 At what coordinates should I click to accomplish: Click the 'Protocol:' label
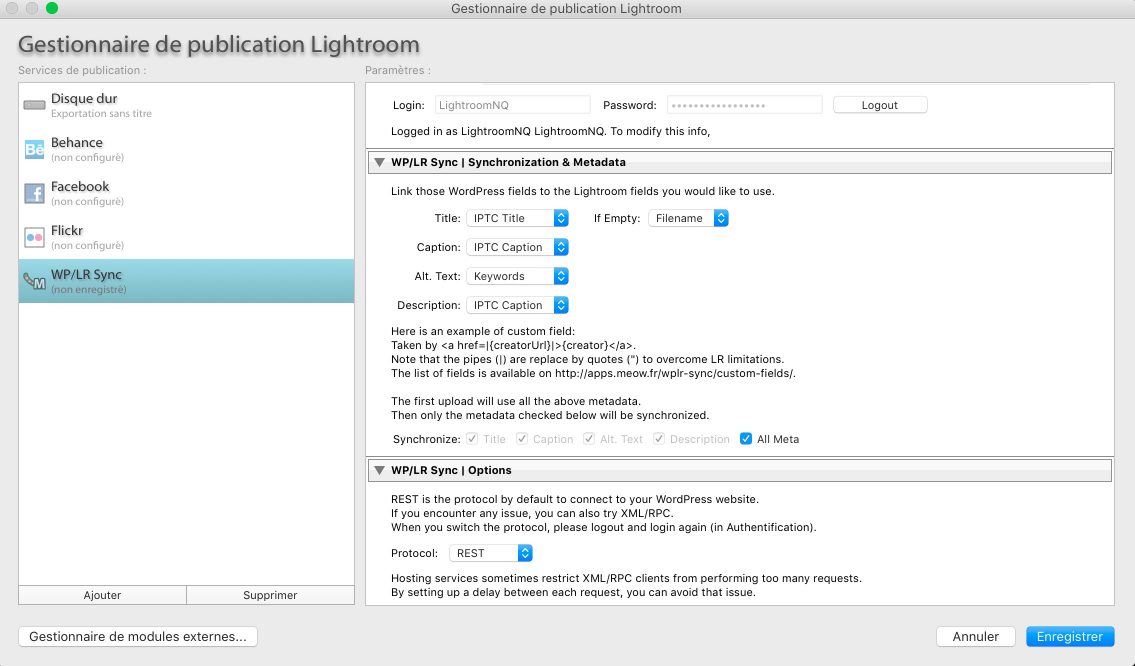click(414, 553)
